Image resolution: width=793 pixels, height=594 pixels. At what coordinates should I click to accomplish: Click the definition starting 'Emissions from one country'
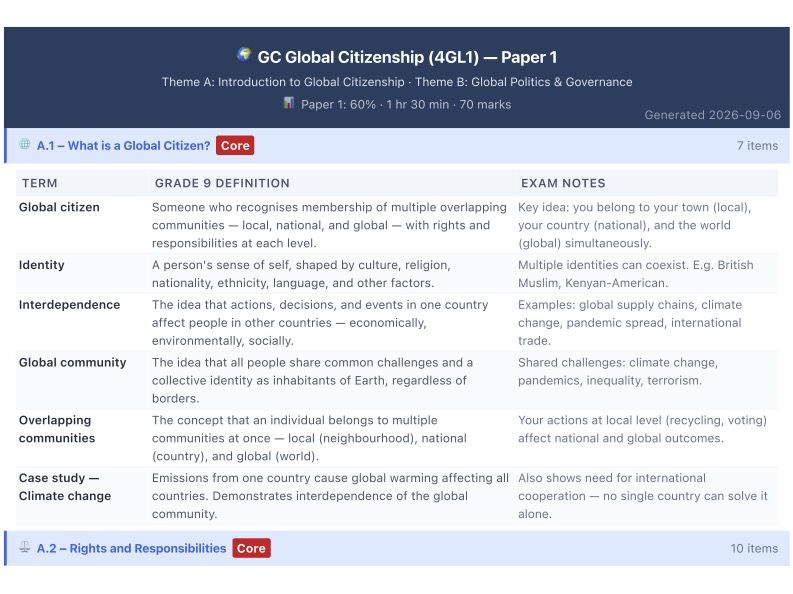pyautogui.click(x=330, y=496)
